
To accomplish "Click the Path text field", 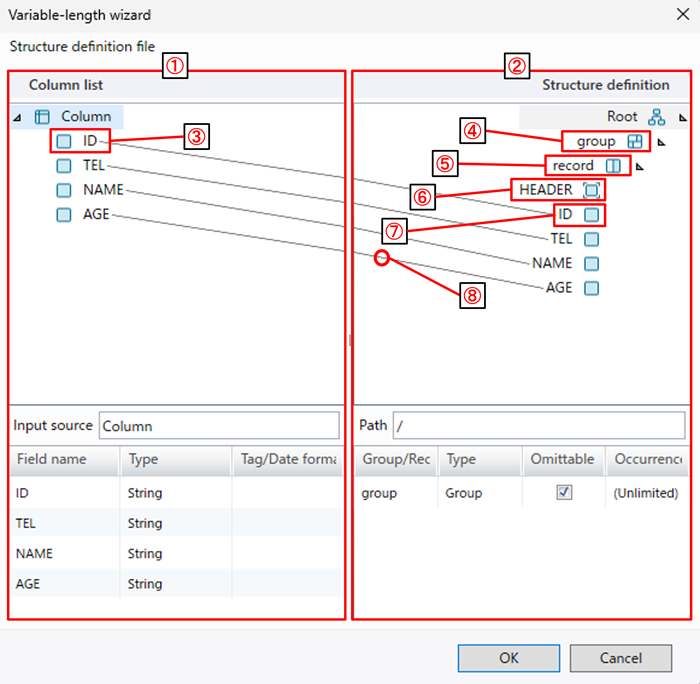I will tap(538, 426).
